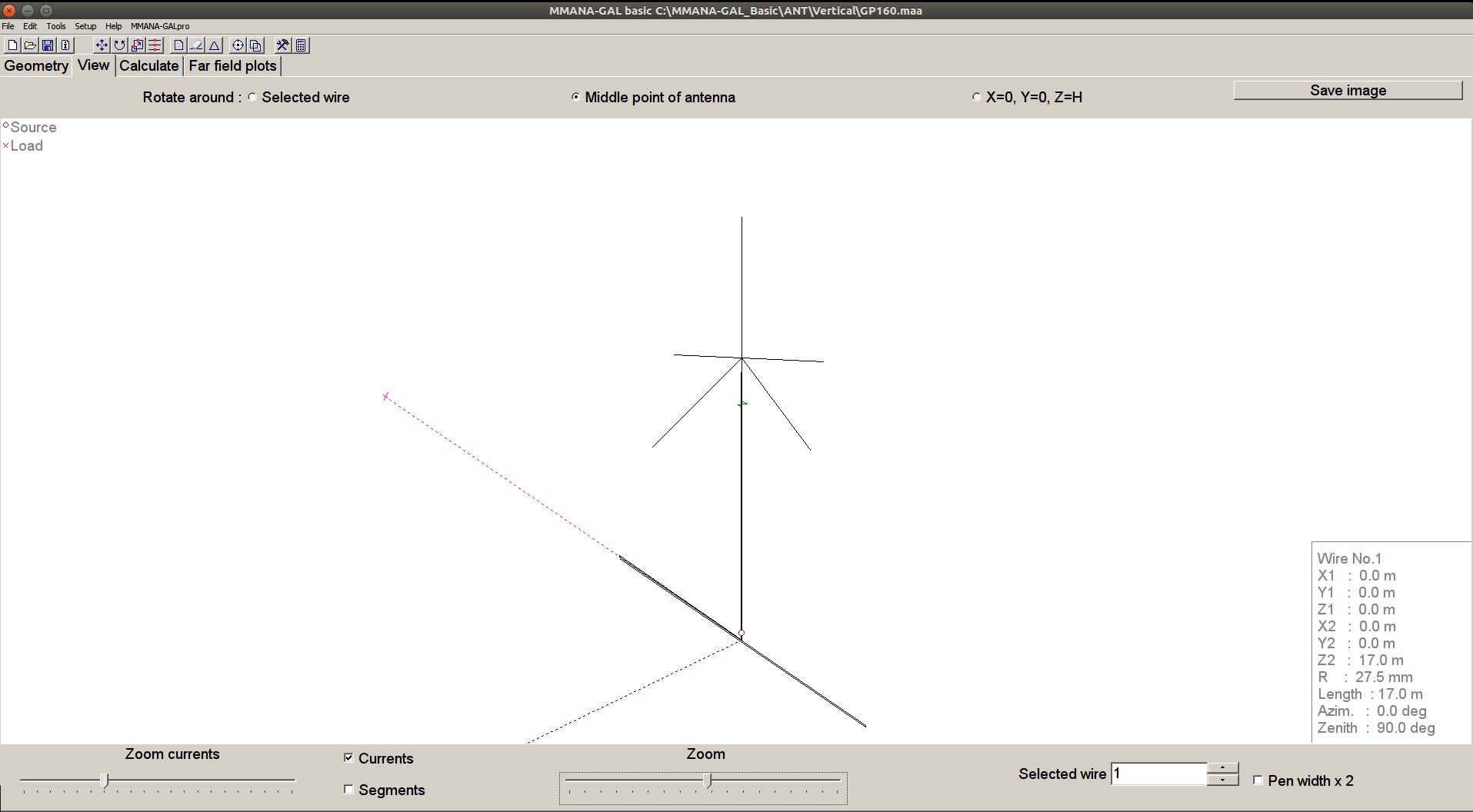Save the current antenna design
Viewport: 1473px width, 812px height.
(47, 45)
